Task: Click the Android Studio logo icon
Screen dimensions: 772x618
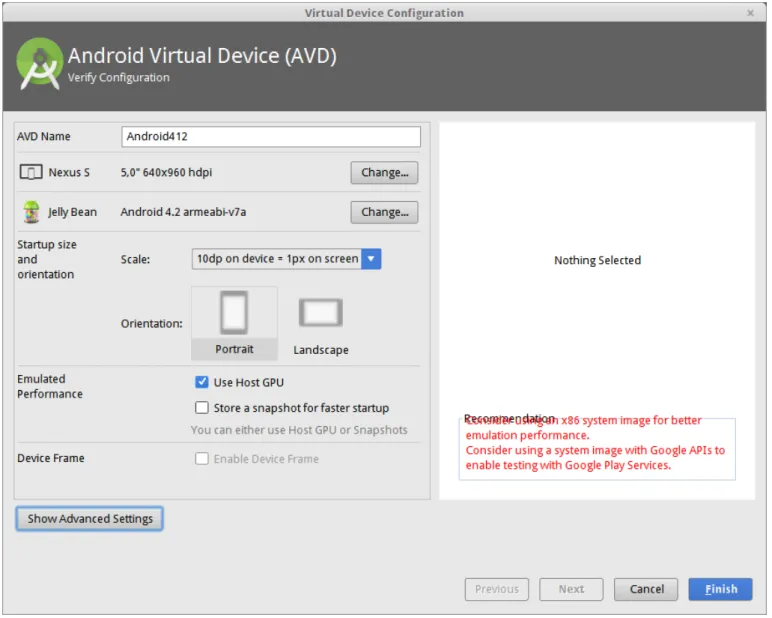Action: 39,64
